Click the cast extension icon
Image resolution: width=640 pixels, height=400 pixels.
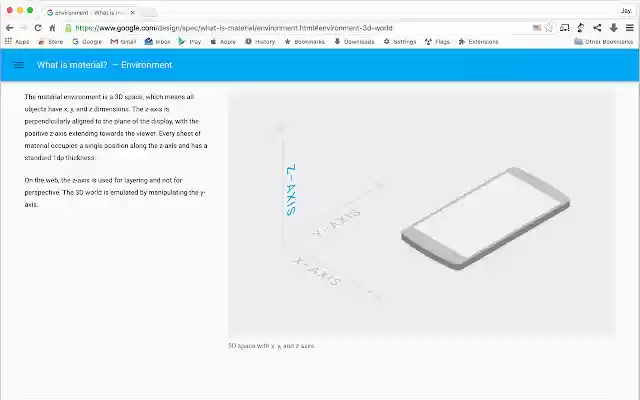[564, 28]
